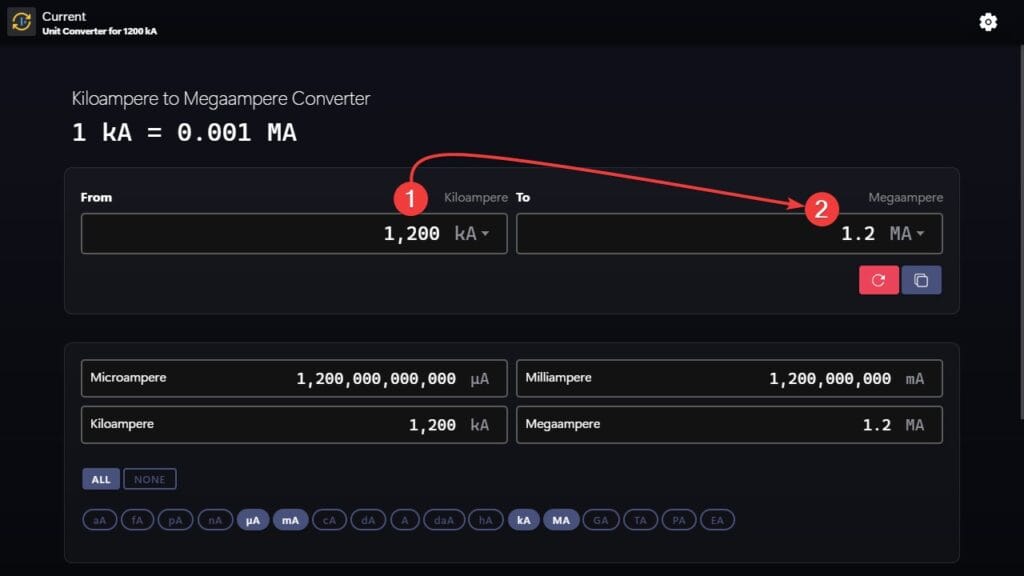Toggle the EA unit chip
Viewport: 1024px width, 576px height.
pos(717,520)
